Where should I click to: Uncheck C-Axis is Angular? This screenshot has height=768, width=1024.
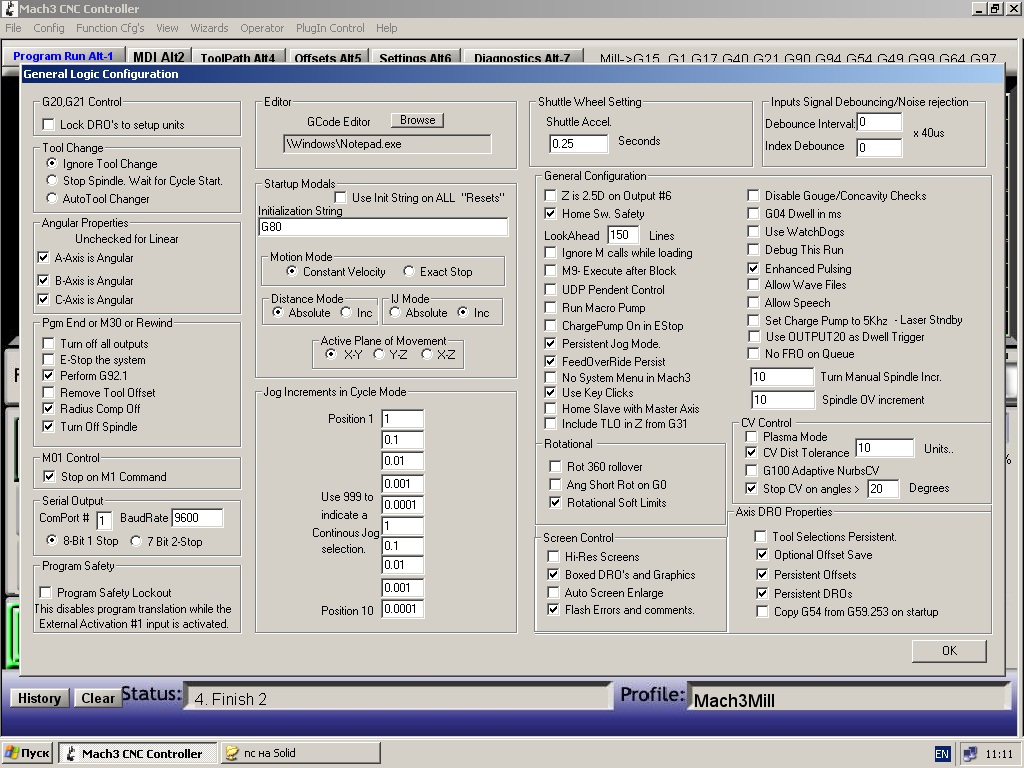(43, 299)
